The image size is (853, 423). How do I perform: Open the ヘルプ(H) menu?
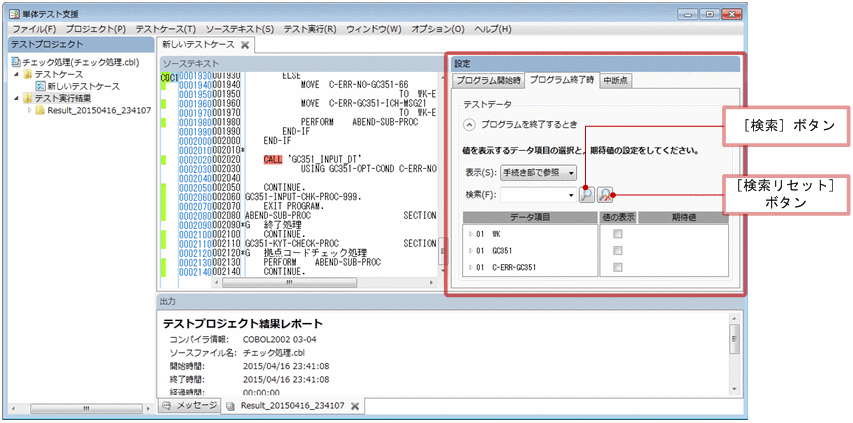tap(493, 29)
